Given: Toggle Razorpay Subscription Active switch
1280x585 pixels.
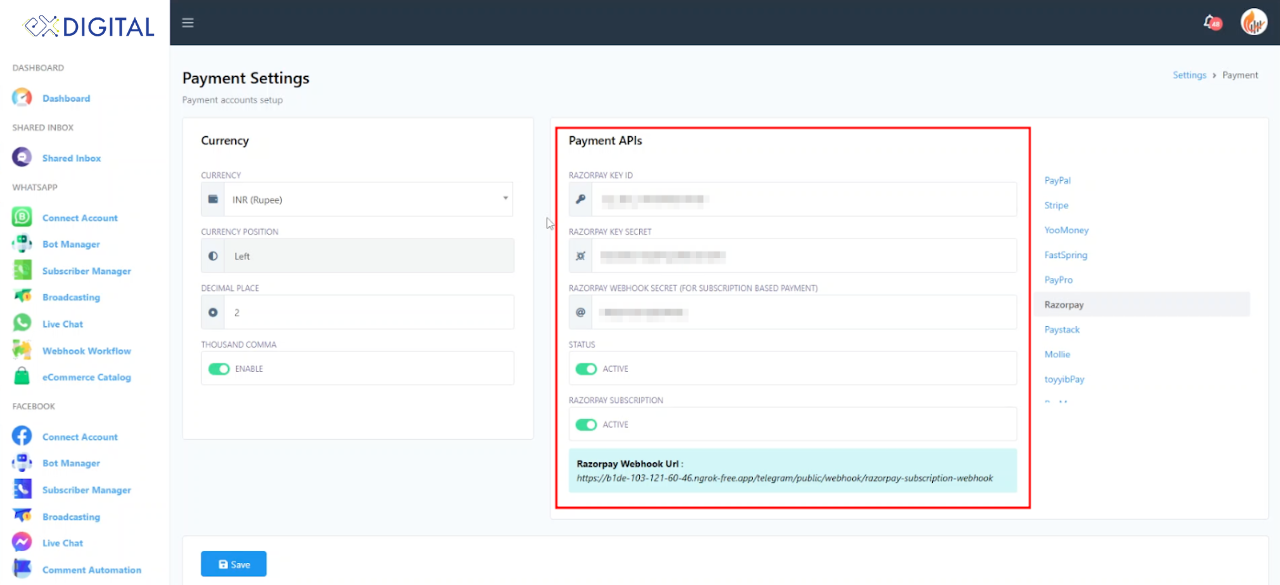Looking at the screenshot, I should tap(586, 425).
